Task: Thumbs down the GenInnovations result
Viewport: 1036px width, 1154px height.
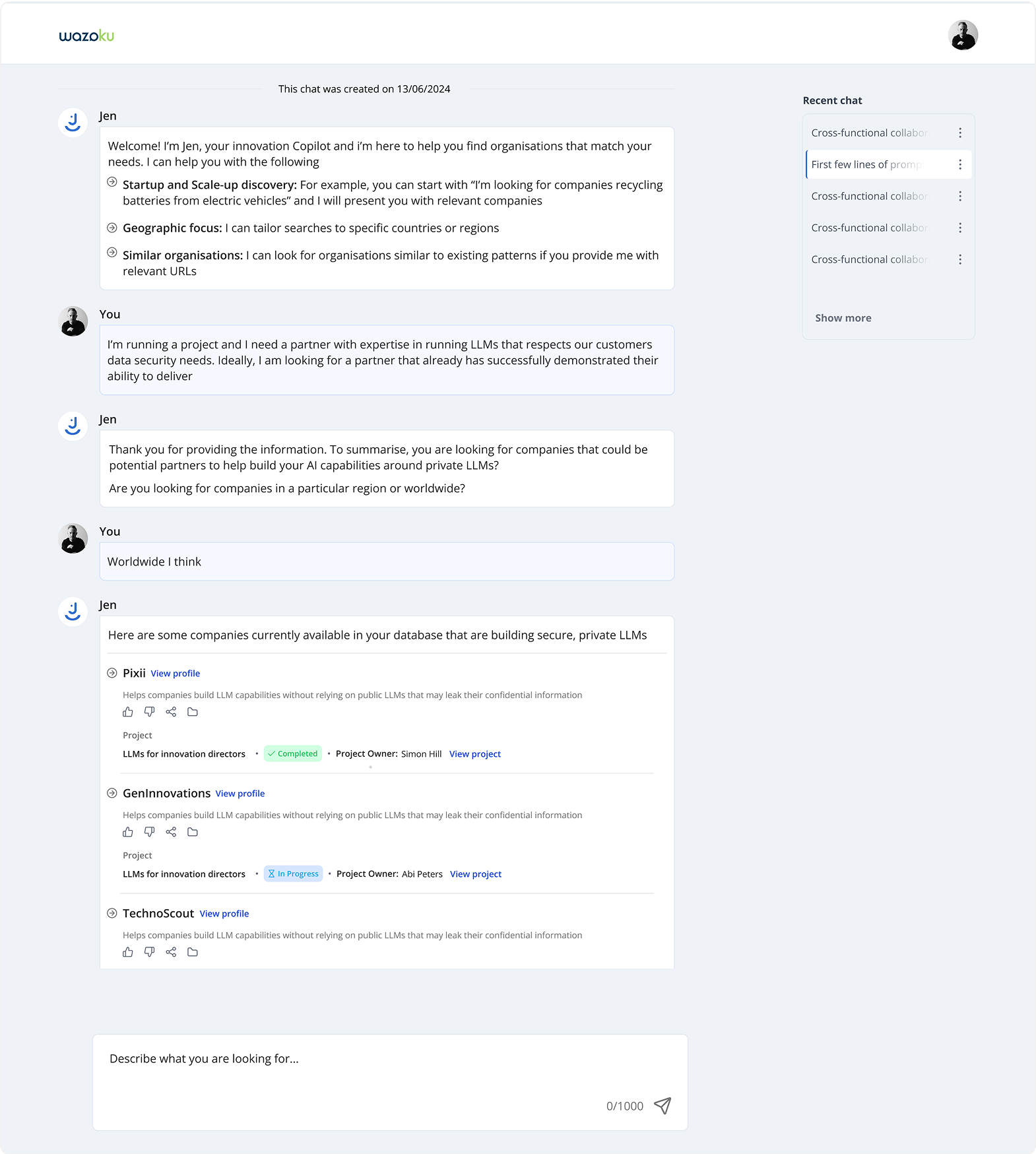Action: (150, 832)
